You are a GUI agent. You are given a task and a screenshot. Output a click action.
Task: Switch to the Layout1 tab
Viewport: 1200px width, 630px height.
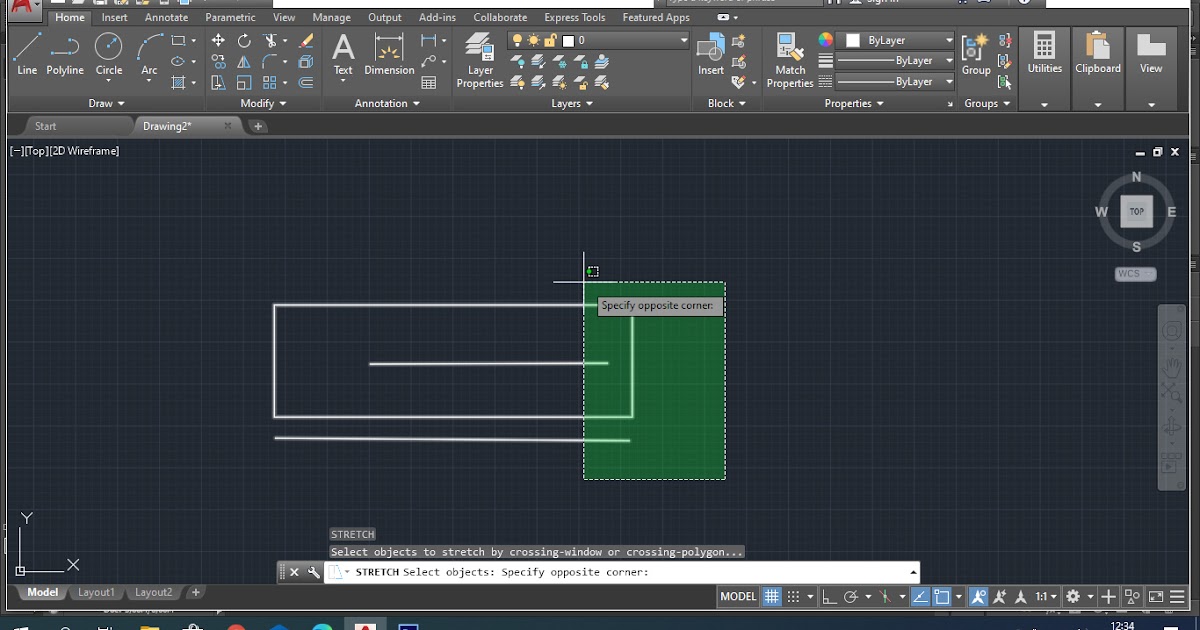(x=97, y=592)
